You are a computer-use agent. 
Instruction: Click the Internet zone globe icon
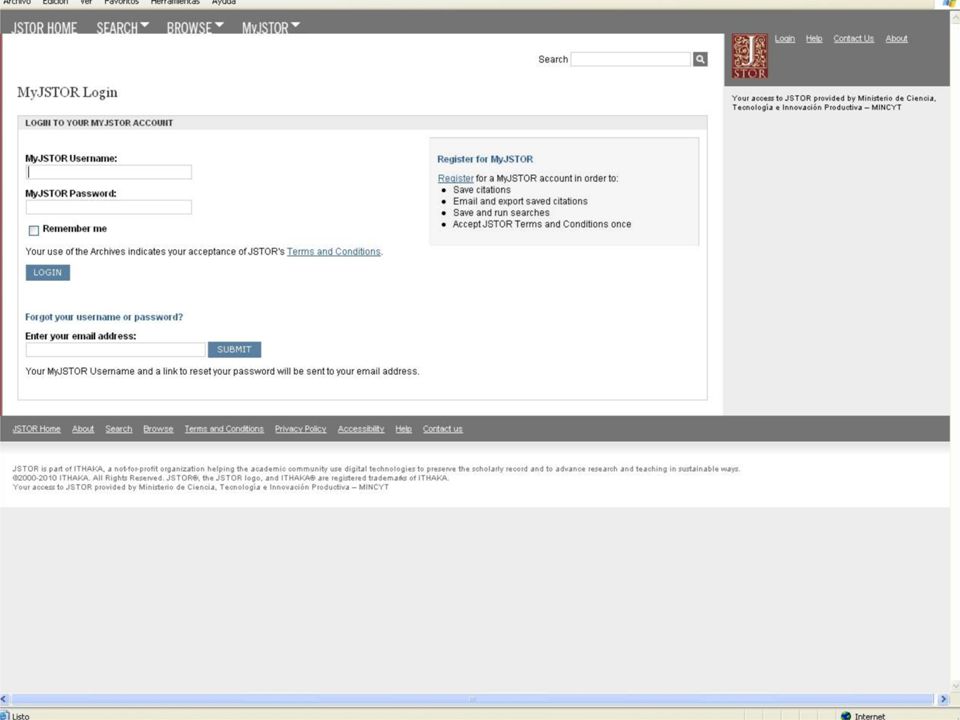point(846,716)
